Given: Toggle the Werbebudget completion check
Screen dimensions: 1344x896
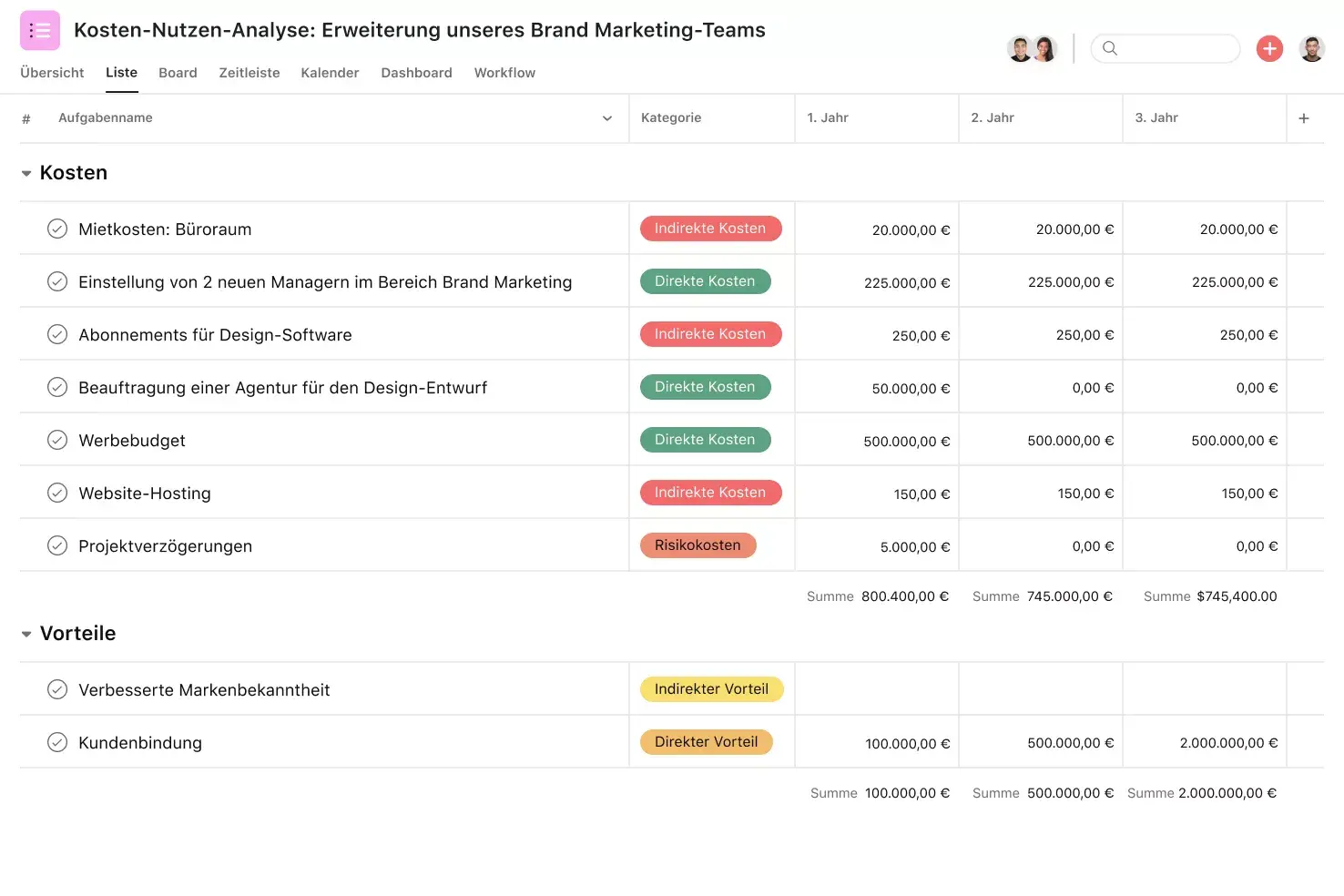Looking at the screenshot, I should (x=57, y=440).
